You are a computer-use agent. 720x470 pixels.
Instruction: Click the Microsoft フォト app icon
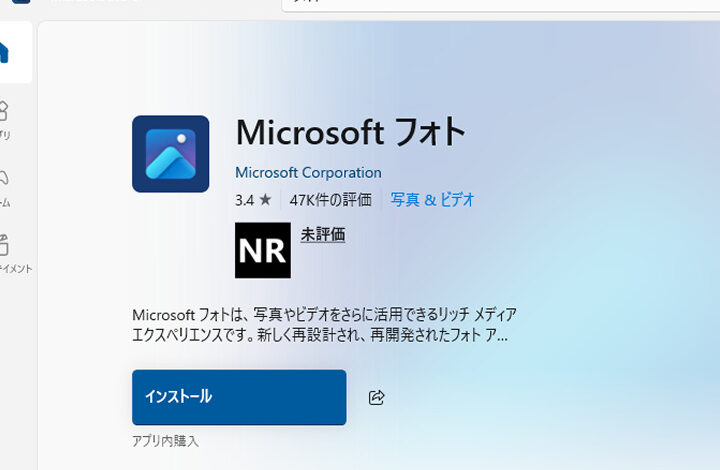[x=170, y=154]
